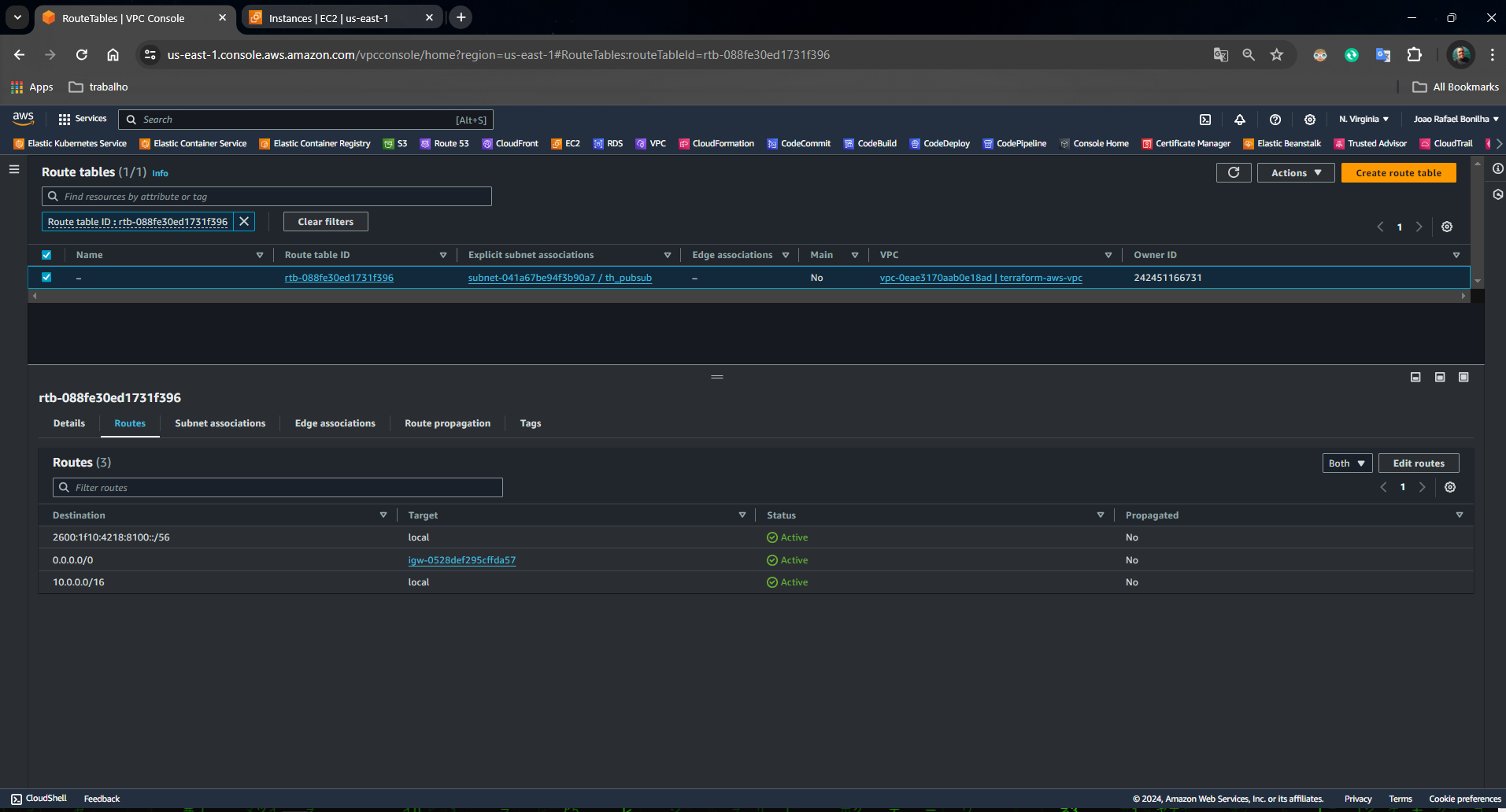Open the Tags tab
Viewport: 1506px width, 812px height.
pos(531,423)
